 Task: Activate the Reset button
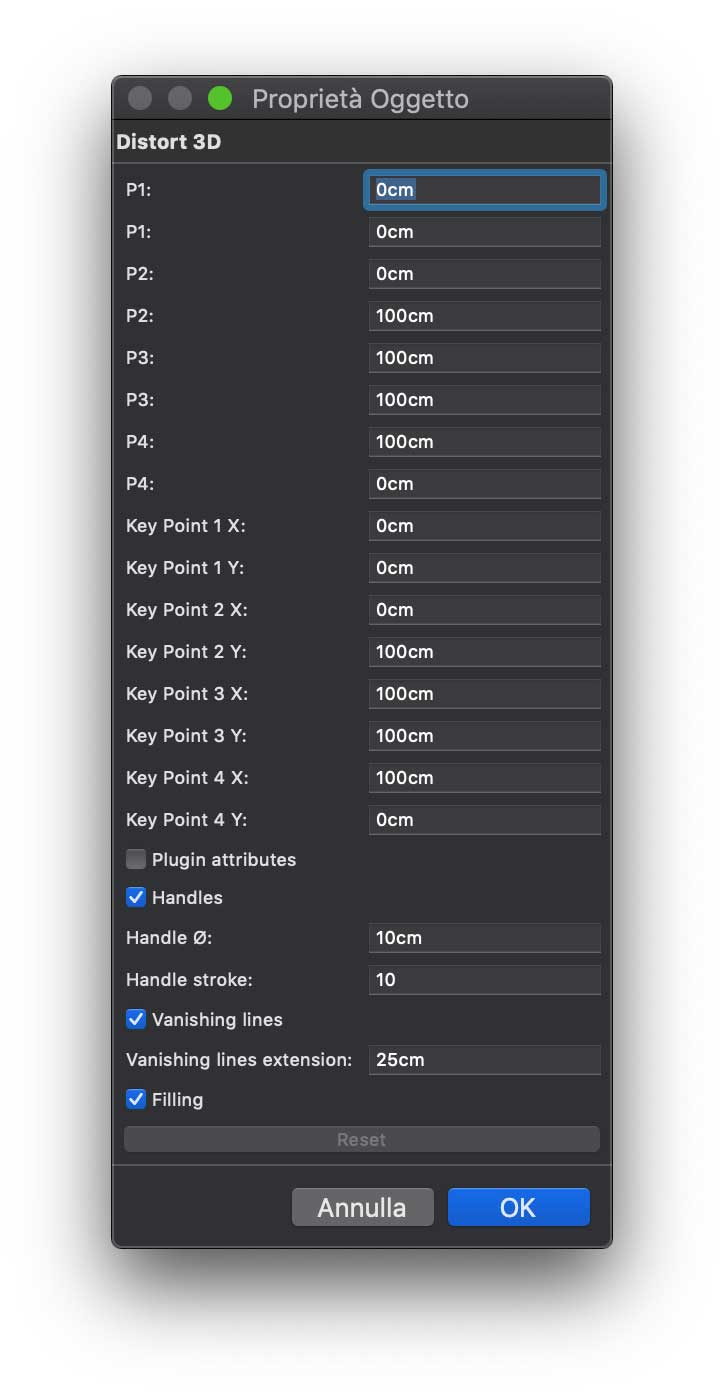click(361, 1139)
